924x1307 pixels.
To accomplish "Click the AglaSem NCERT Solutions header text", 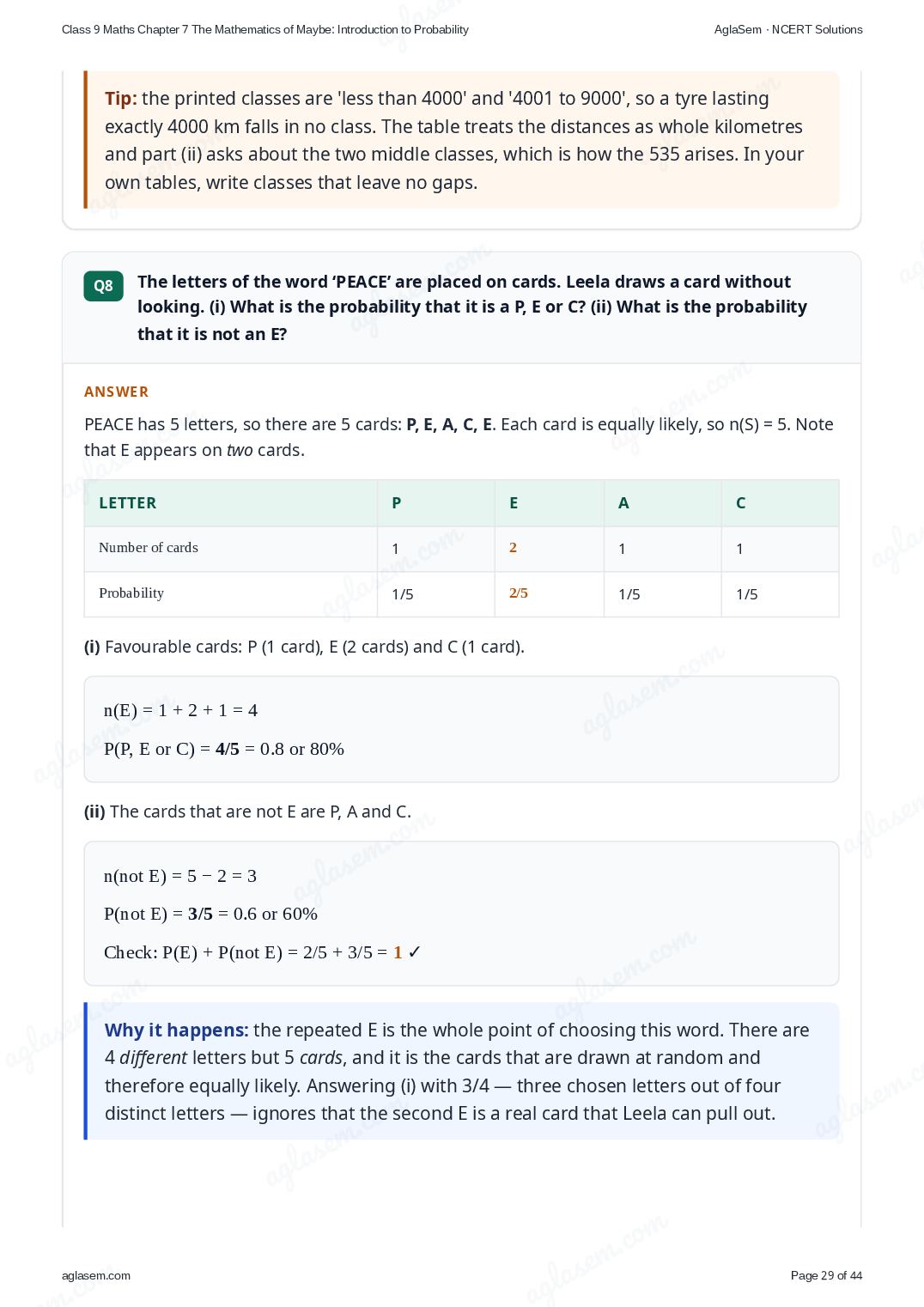I will 788,29.
